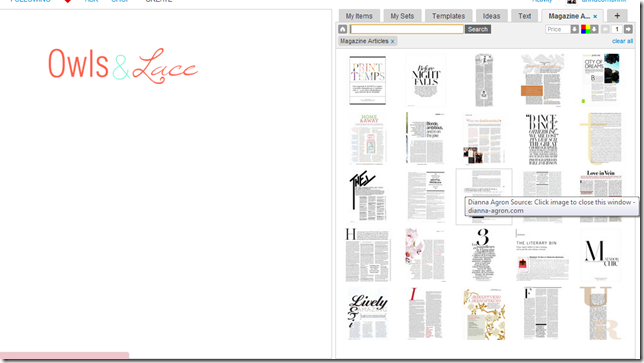
Task: Select the Lively Amazing article thumbnail
Action: [368, 314]
